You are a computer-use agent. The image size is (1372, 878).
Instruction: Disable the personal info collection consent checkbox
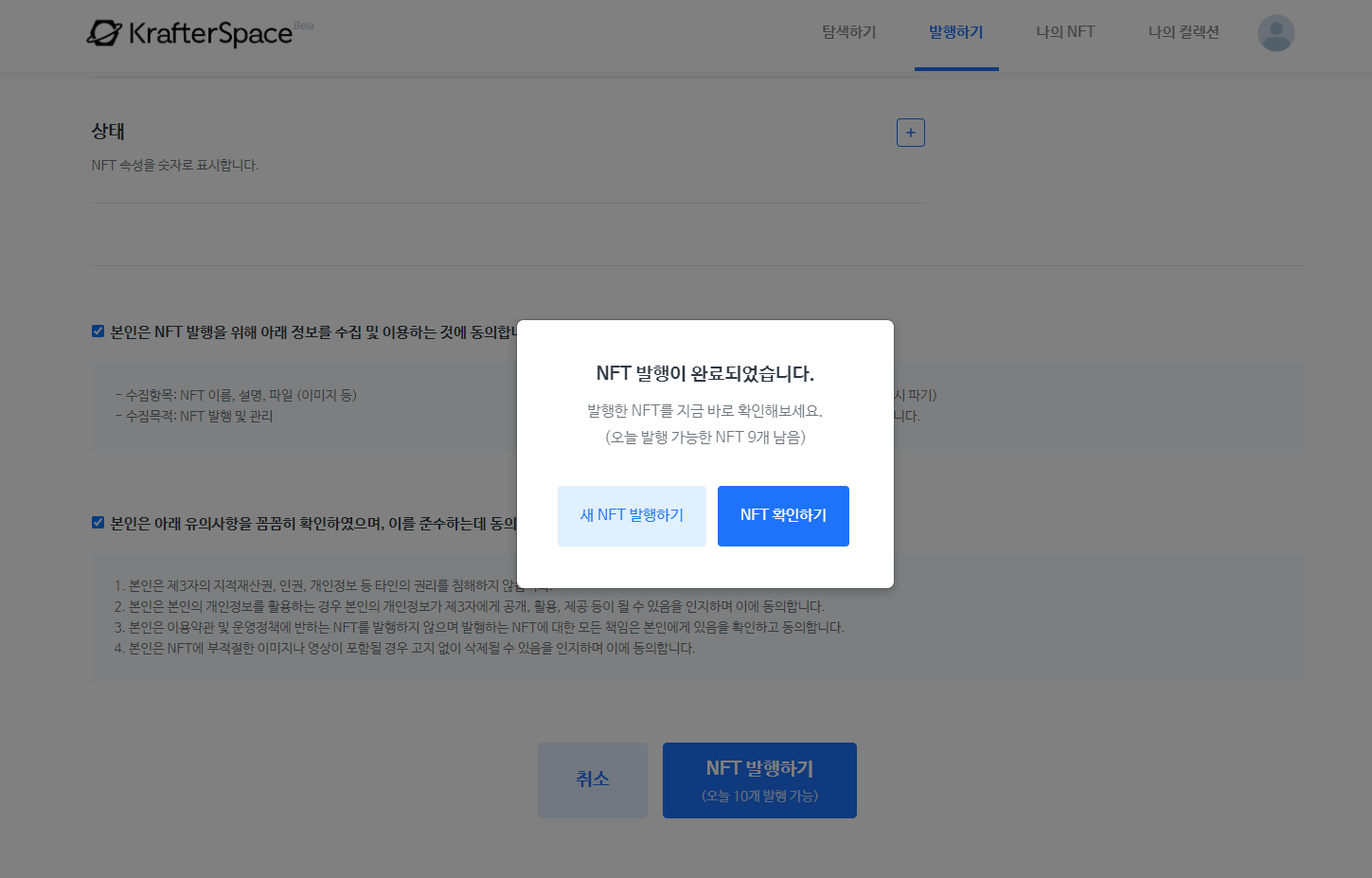[98, 330]
